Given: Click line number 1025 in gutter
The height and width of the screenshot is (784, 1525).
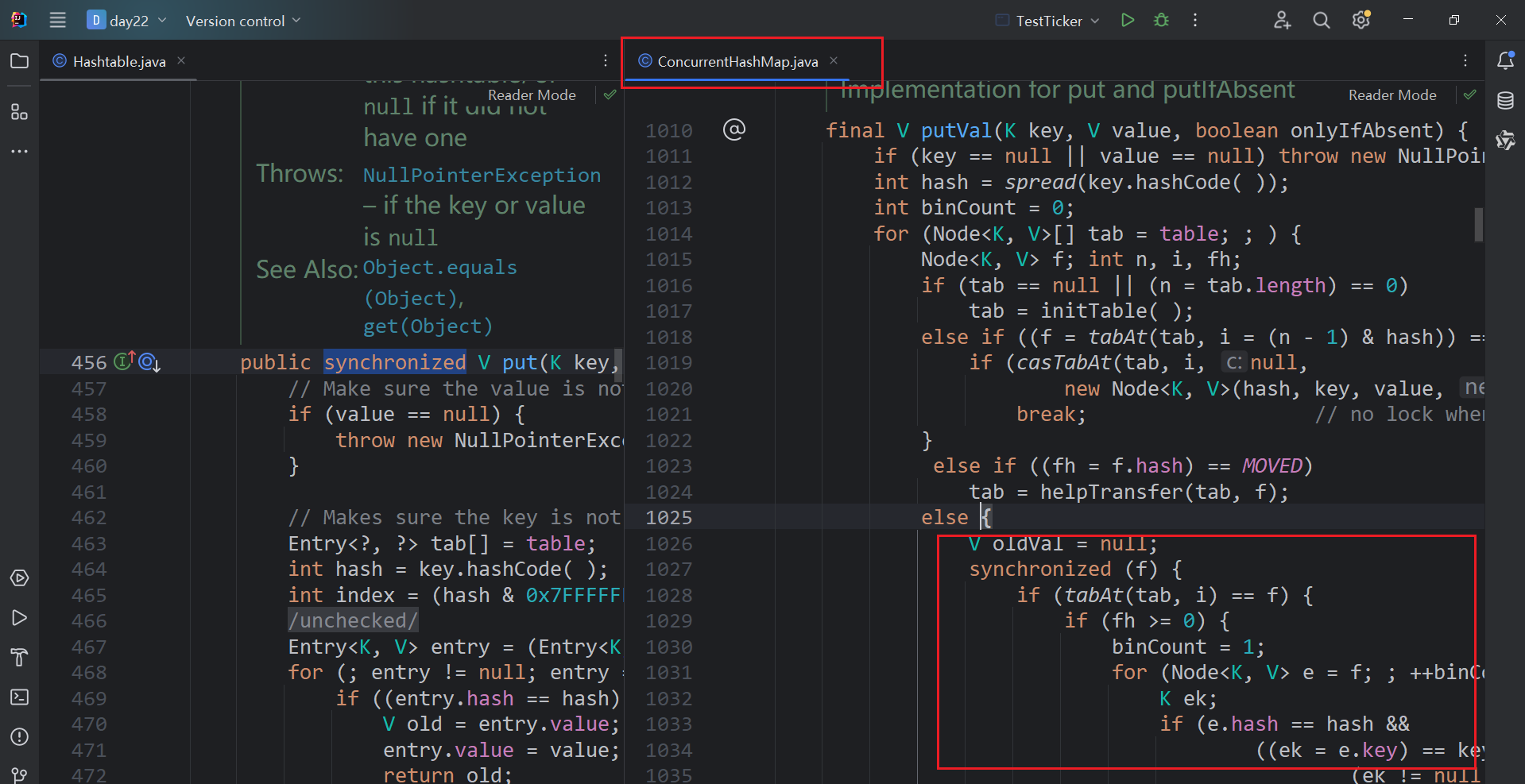Looking at the screenshot, I should click(x=668, y=518).
